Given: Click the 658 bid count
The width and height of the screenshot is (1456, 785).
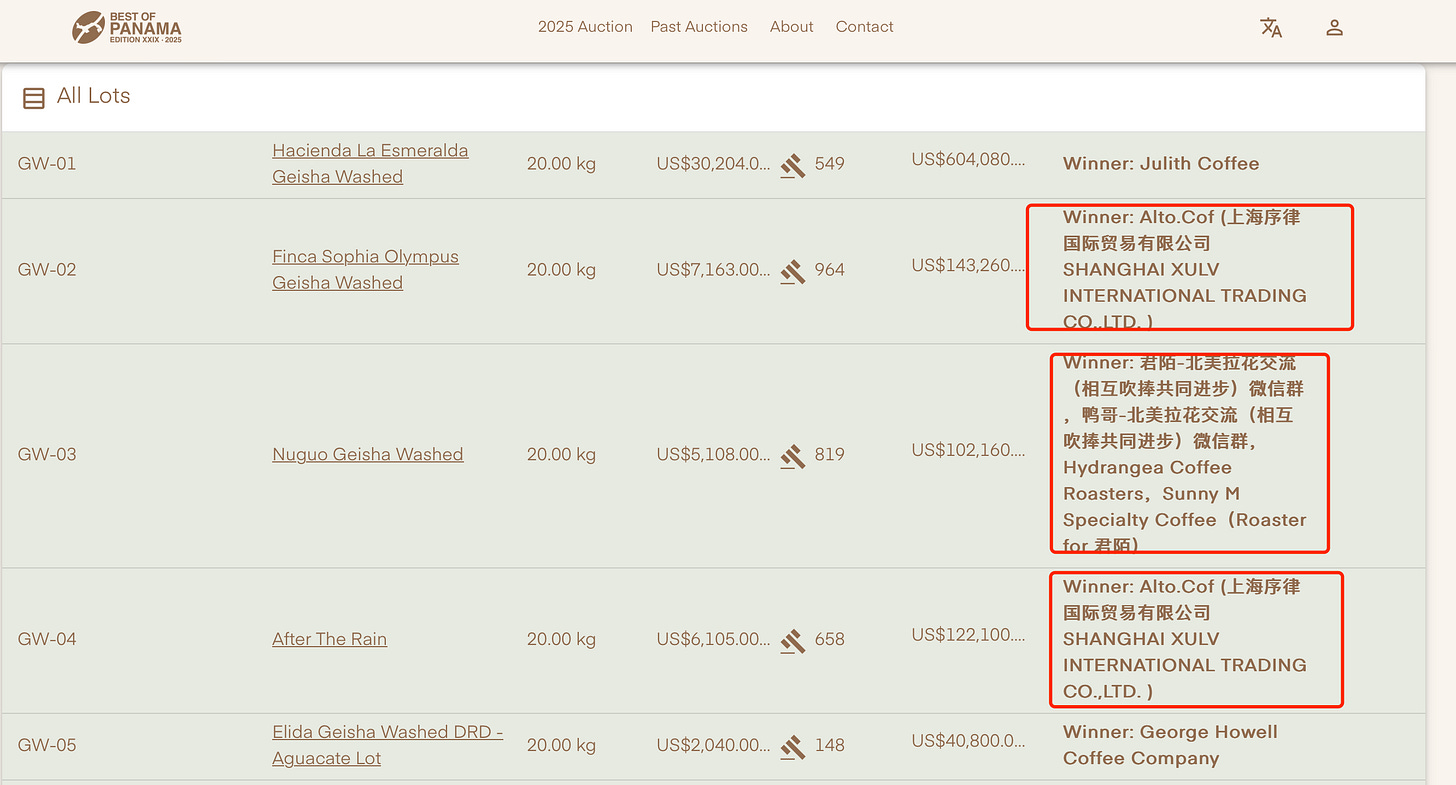Looking at the screenshot, I should click(x=830, y=639).
